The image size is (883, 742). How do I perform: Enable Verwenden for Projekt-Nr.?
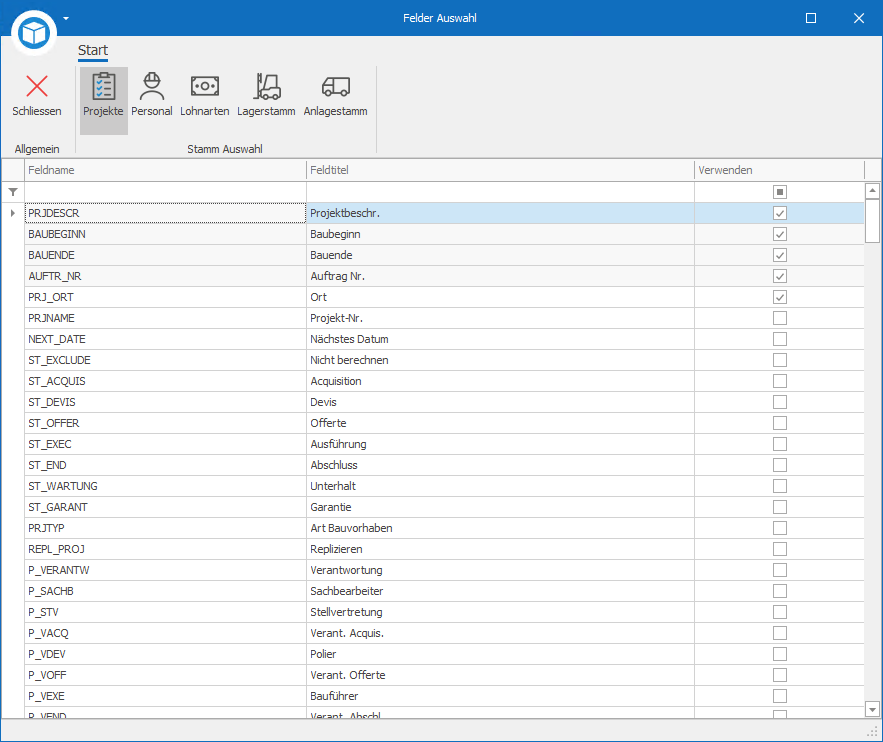[x=780, y=318]
